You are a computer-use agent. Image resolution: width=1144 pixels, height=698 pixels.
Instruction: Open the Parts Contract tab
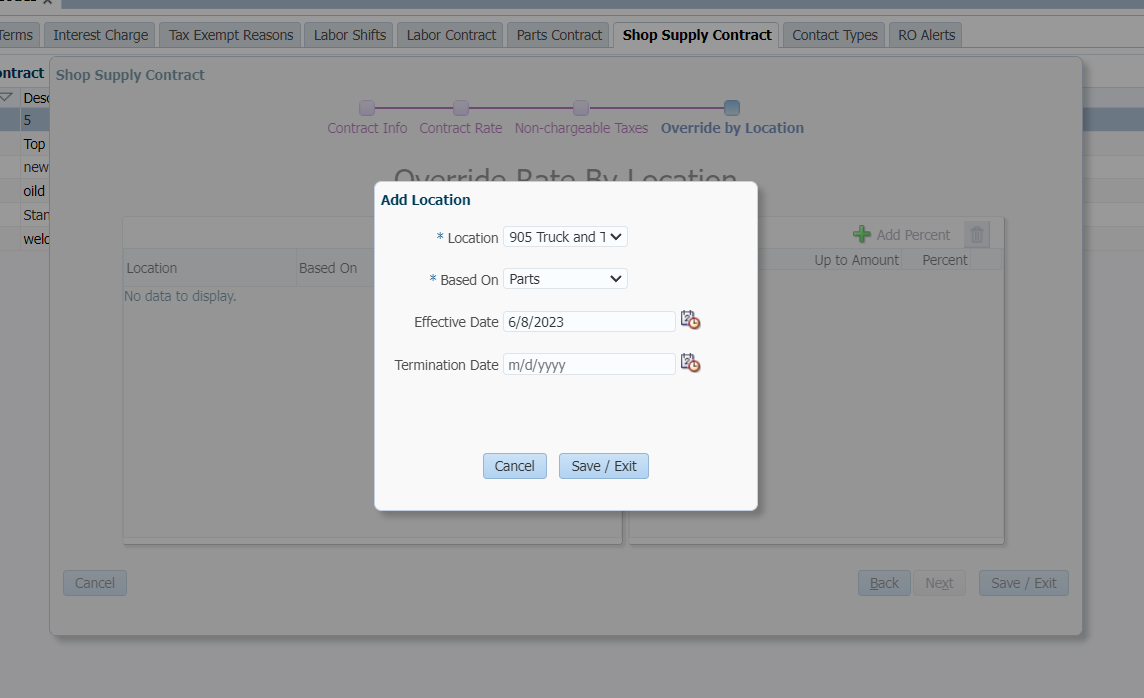(x=559, y=35)
